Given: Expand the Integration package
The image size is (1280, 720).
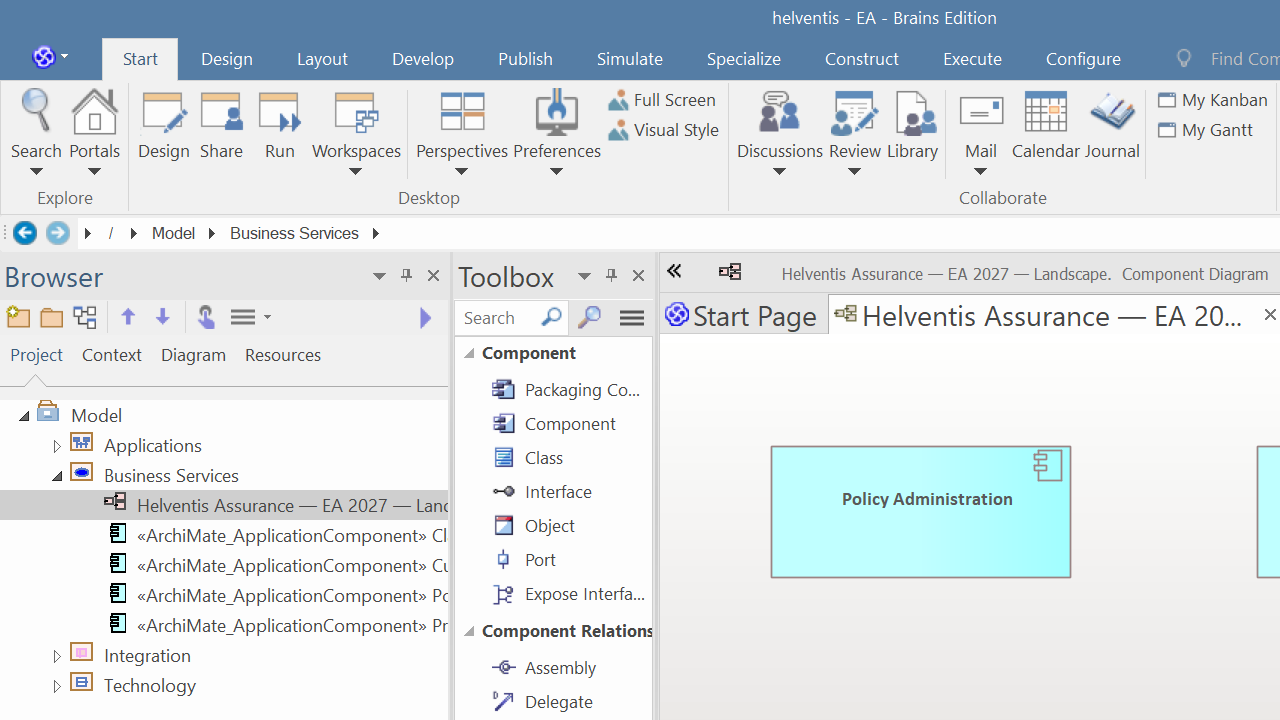Looking at the screenshot, I should [x=57, y=656].
